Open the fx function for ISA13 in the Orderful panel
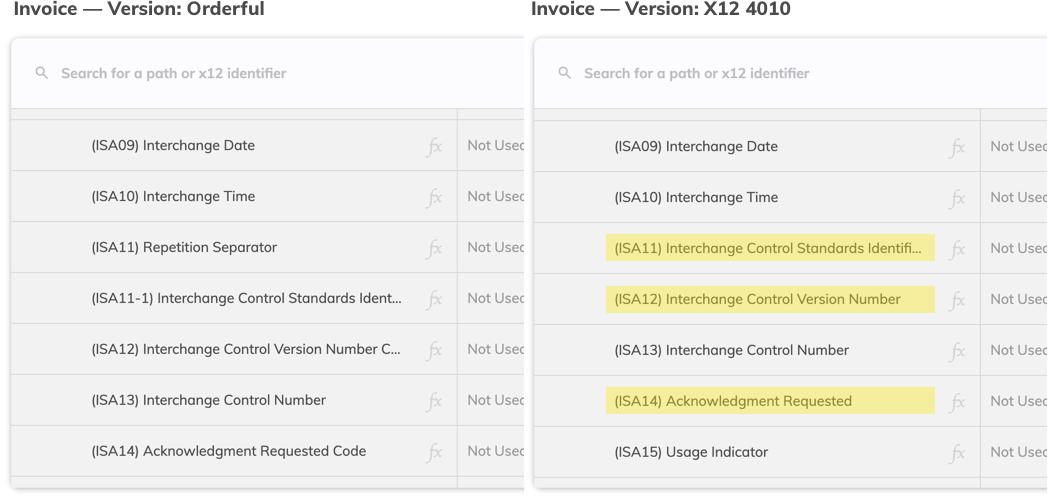The width and height of the screenshot is (1048, 501). 434,401
